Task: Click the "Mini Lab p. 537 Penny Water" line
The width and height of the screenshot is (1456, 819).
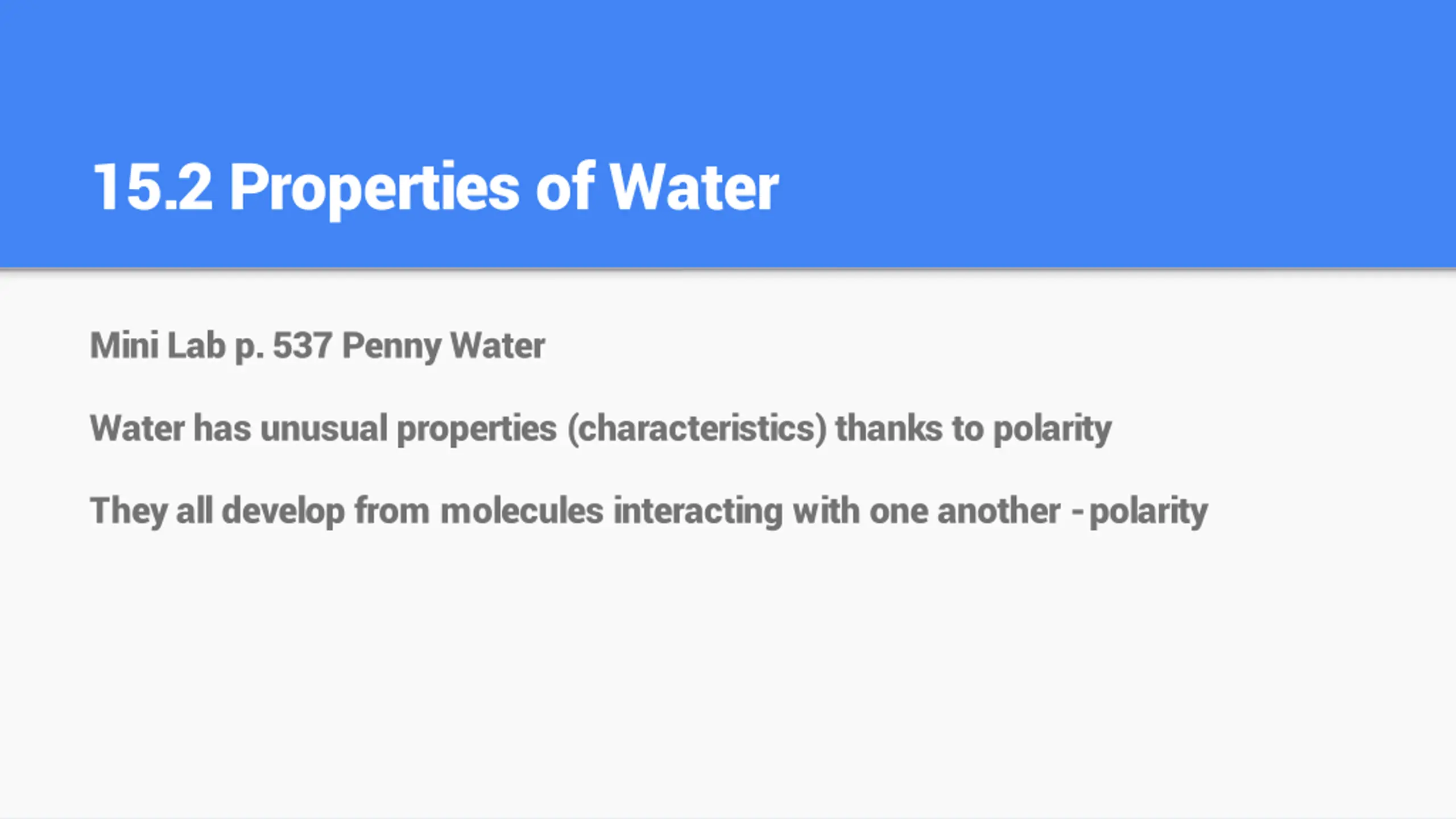Action: 317,346
